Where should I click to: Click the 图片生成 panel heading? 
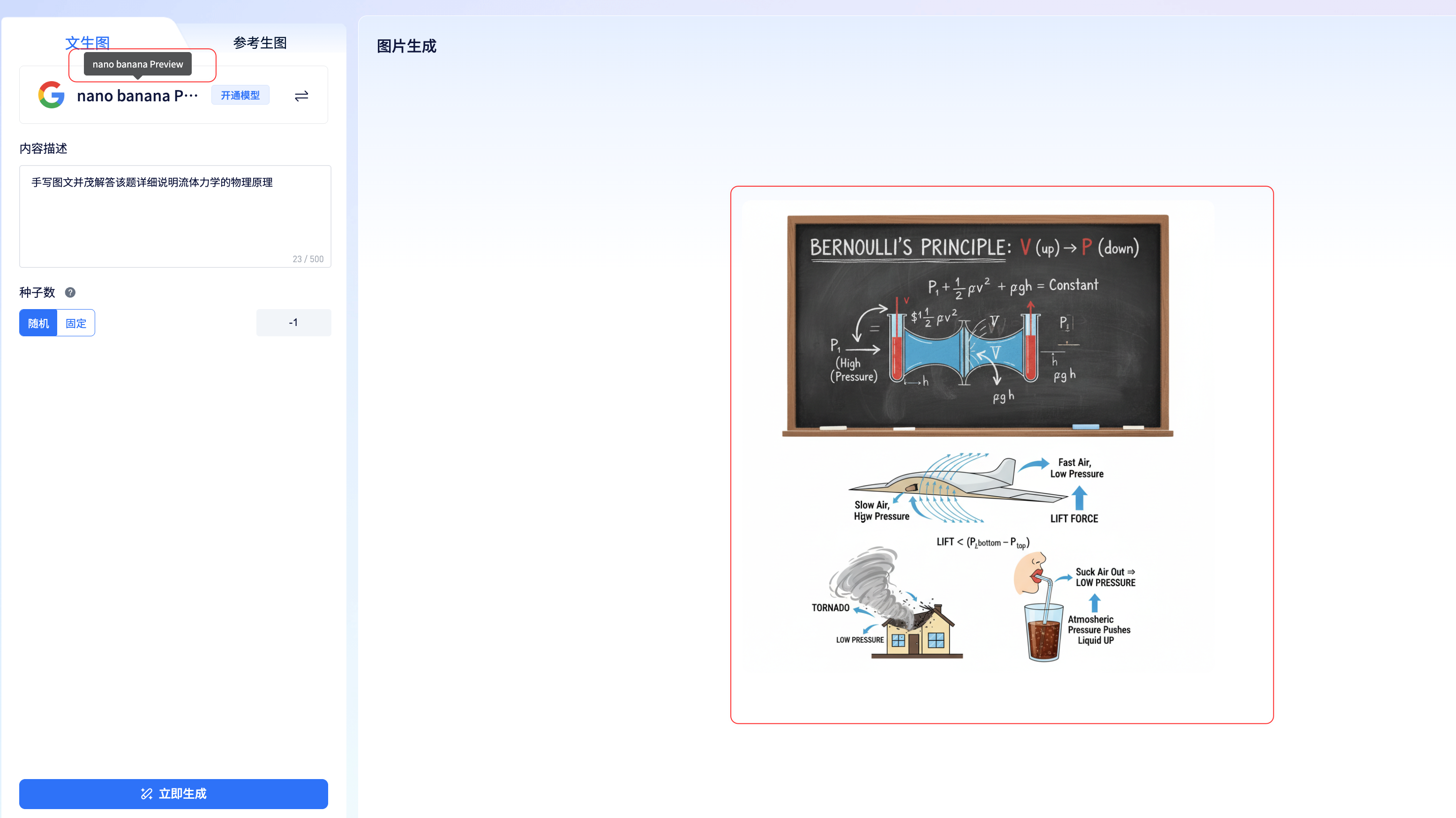[406, 46]
